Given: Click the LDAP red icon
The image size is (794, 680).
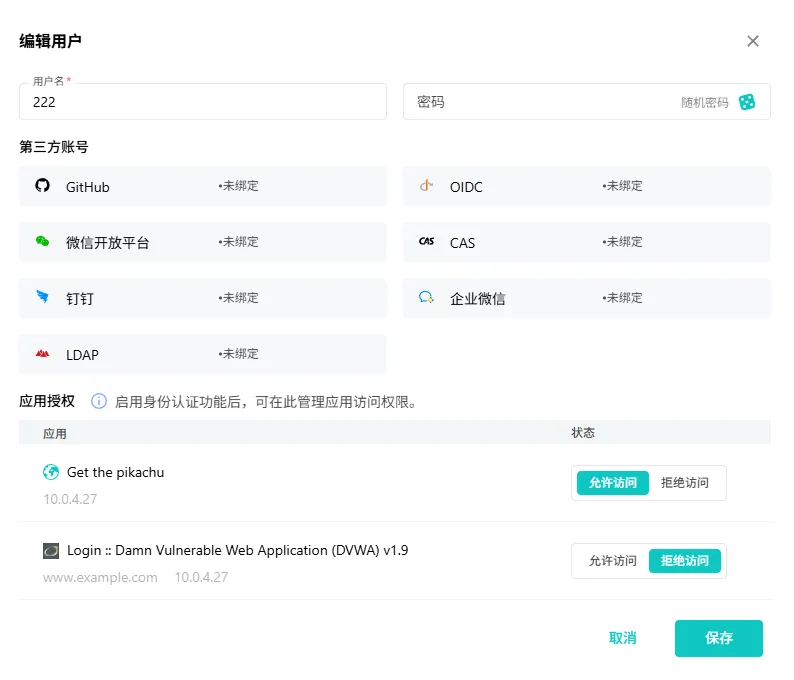Looking at the screenshot, I should pos(43,353).
